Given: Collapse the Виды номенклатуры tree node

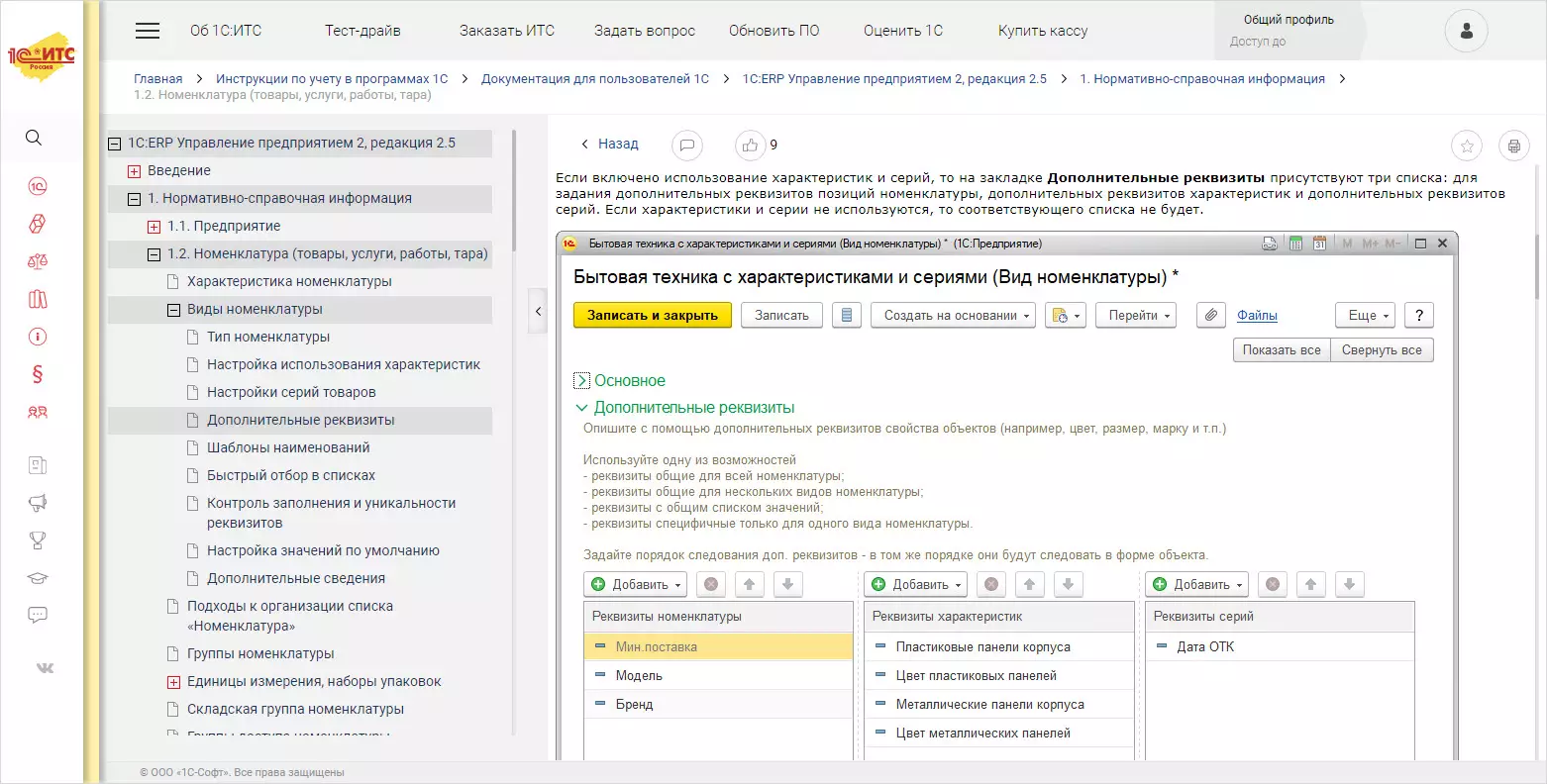Looking at the screenshot, I should pos(173,310).
